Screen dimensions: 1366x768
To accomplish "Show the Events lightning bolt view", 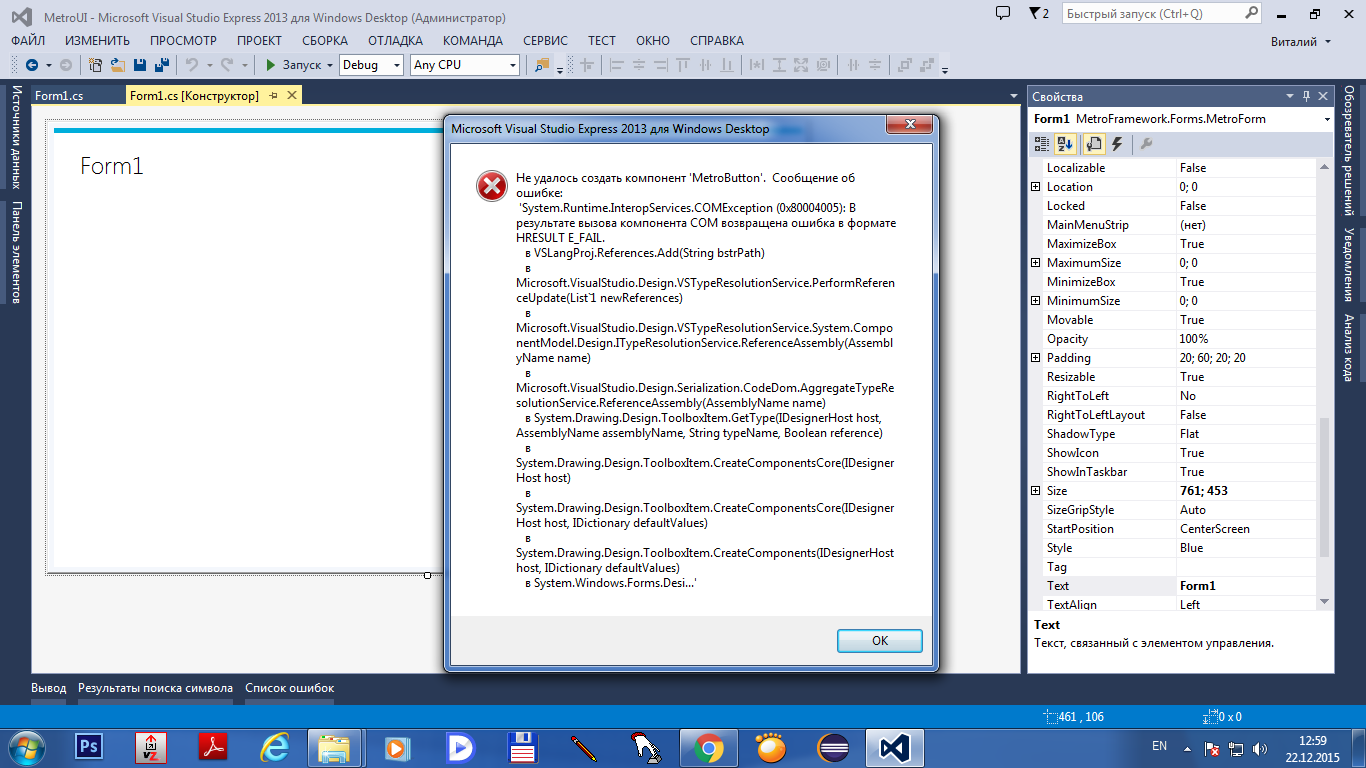I will (1117, 144).
